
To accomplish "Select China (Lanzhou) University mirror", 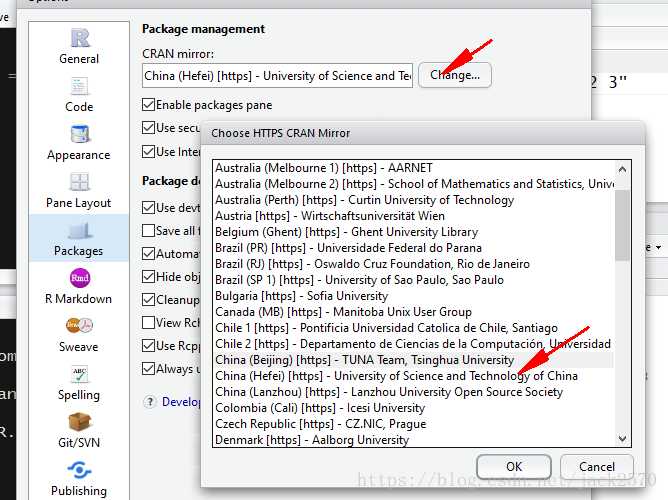I will (x=414, y=392).
